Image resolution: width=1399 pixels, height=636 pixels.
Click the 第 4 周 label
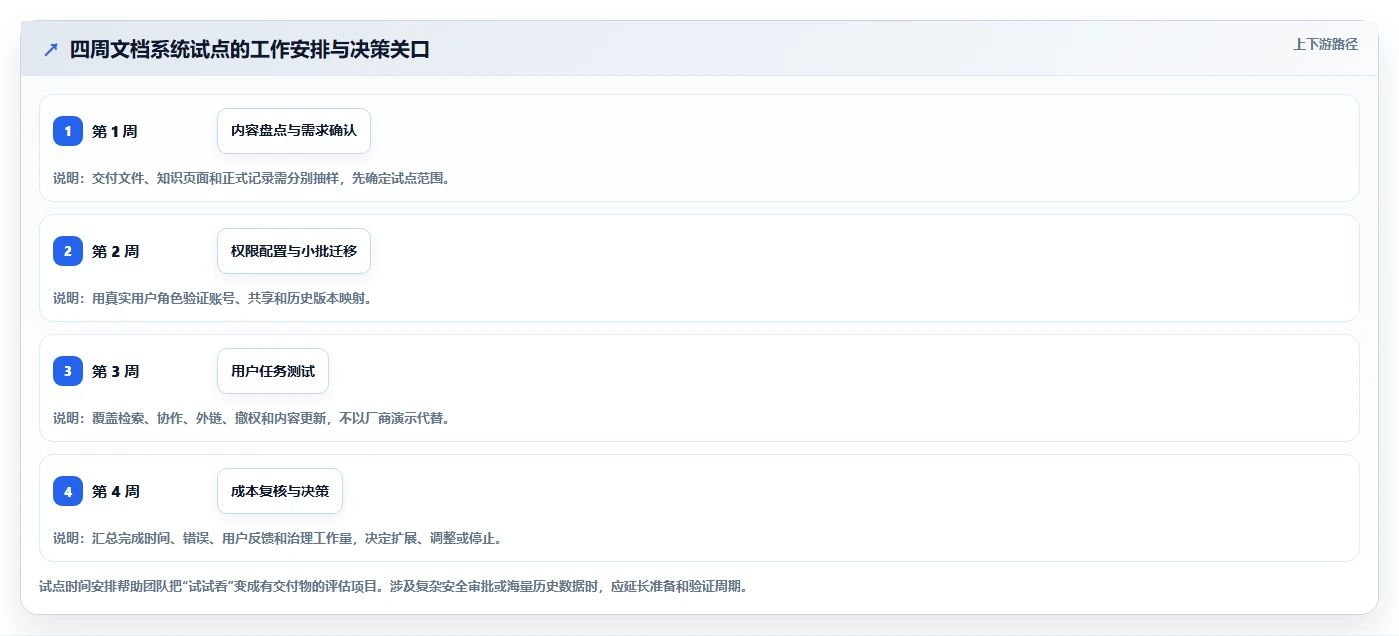[x=115, y=491]
